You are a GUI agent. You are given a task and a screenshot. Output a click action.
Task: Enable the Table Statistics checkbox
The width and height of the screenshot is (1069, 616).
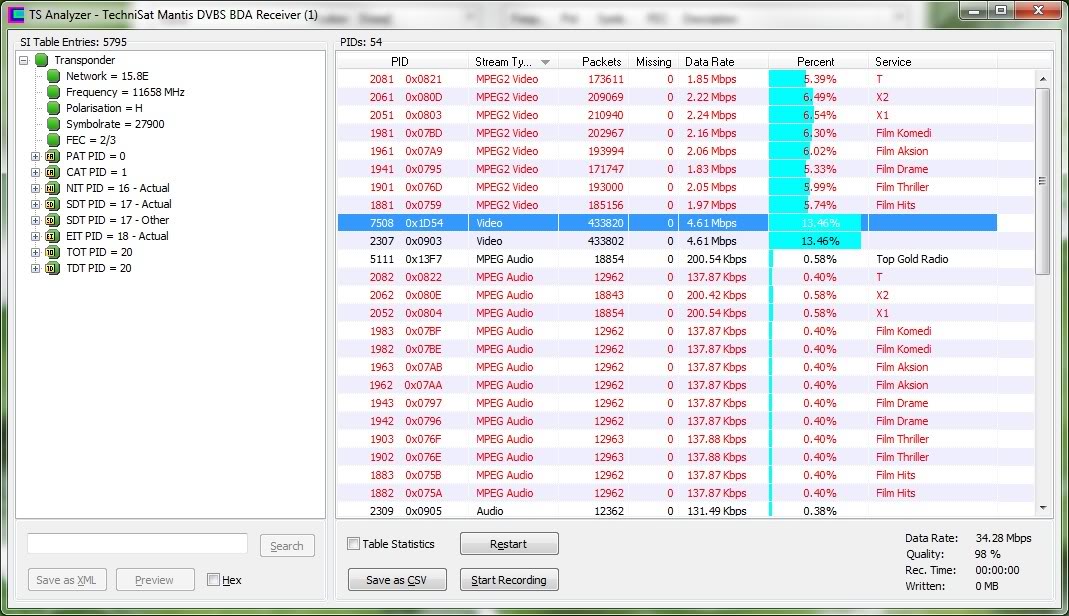click(x=353, y=544)
